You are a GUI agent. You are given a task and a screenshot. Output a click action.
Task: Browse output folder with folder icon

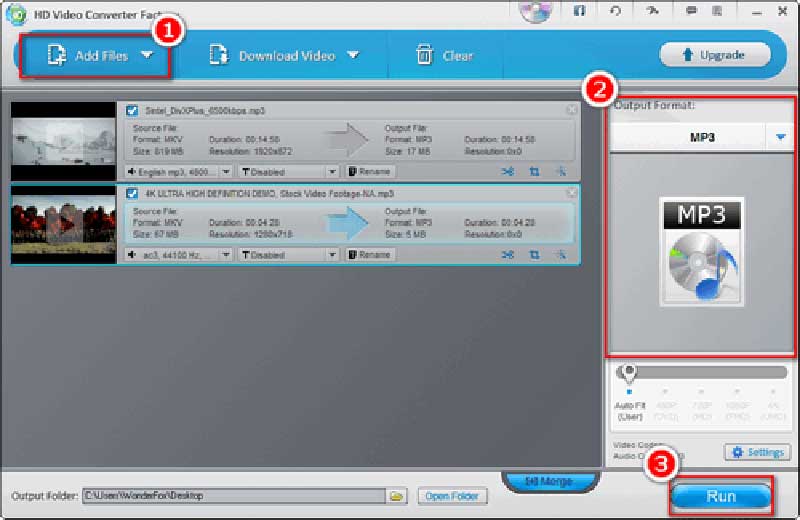(396, 496)
